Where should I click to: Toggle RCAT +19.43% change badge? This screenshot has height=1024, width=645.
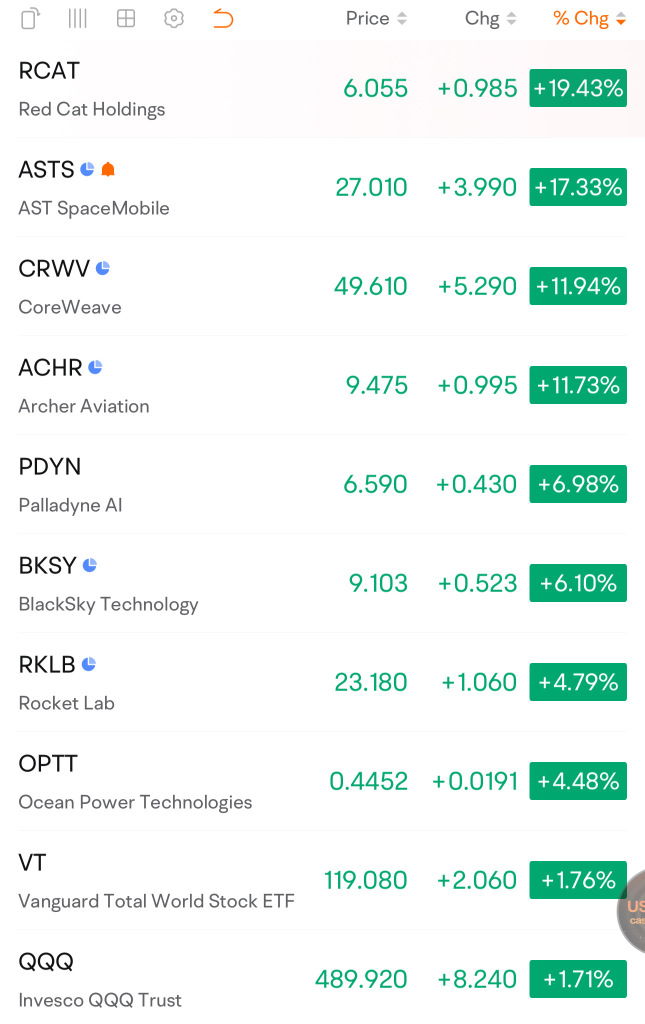click(578, 88)
